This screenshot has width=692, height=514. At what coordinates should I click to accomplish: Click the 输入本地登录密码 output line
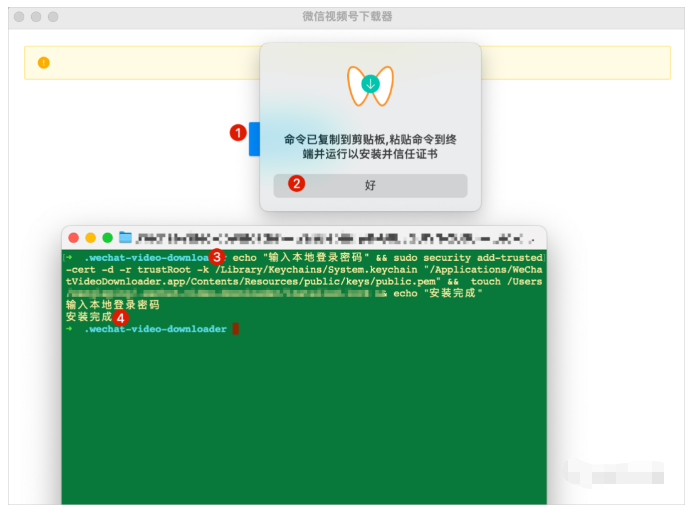tap(112, 305)
